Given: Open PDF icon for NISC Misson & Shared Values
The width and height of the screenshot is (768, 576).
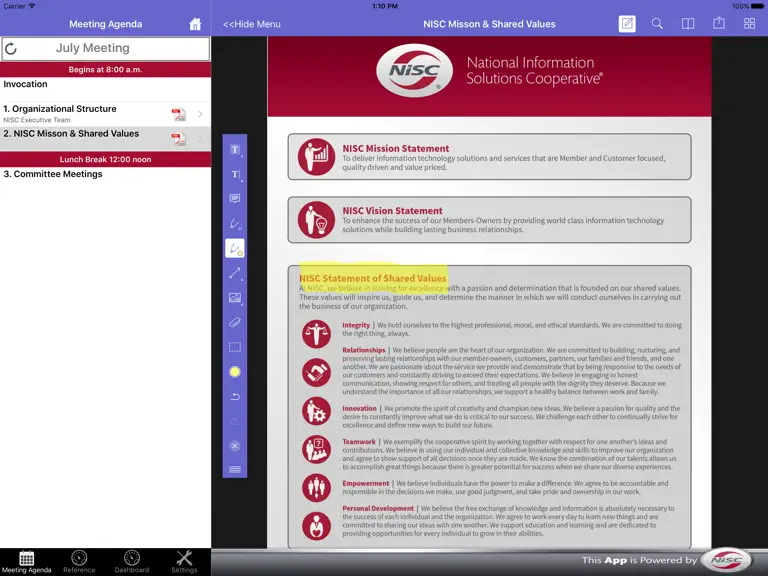Looking at the screenshot, I should [179, 139].
